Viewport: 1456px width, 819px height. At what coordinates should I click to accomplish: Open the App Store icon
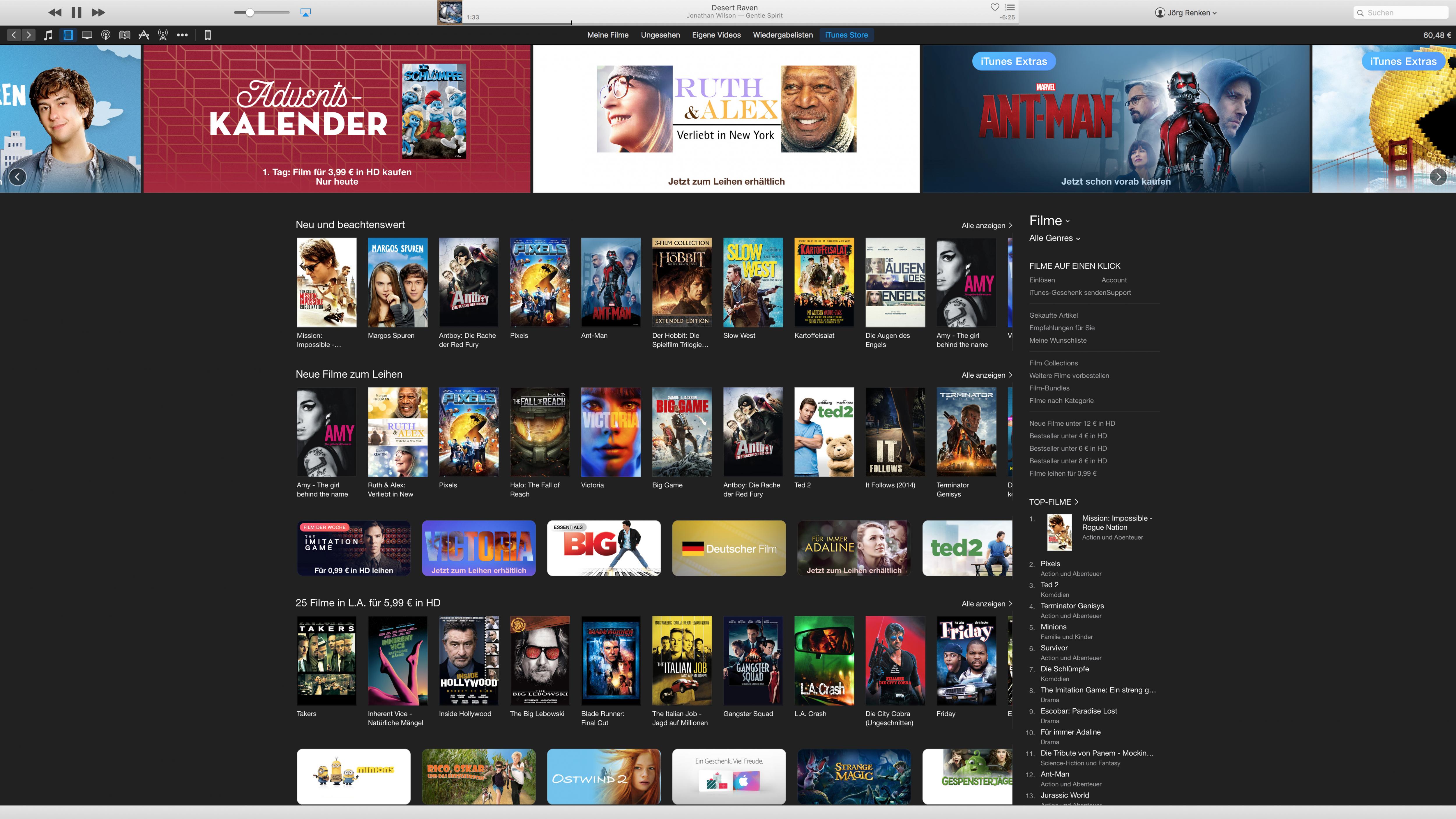144,34
